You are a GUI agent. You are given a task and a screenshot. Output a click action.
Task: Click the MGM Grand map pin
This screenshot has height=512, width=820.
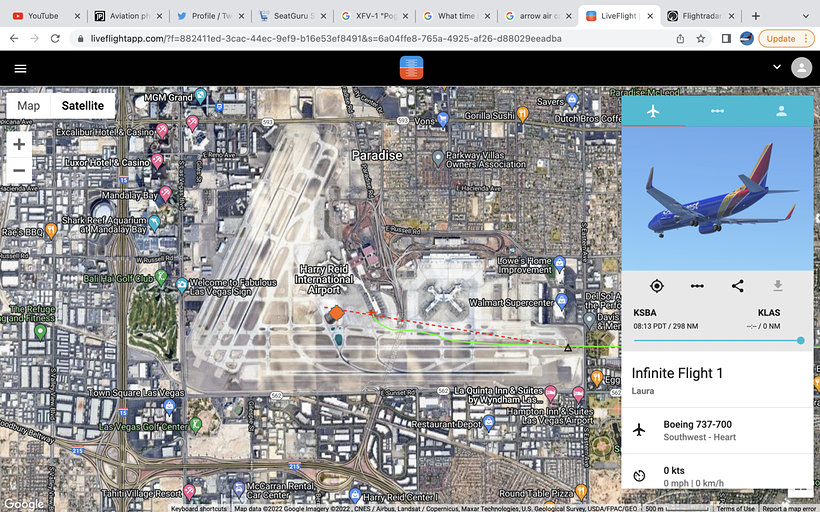coord(200,96)
